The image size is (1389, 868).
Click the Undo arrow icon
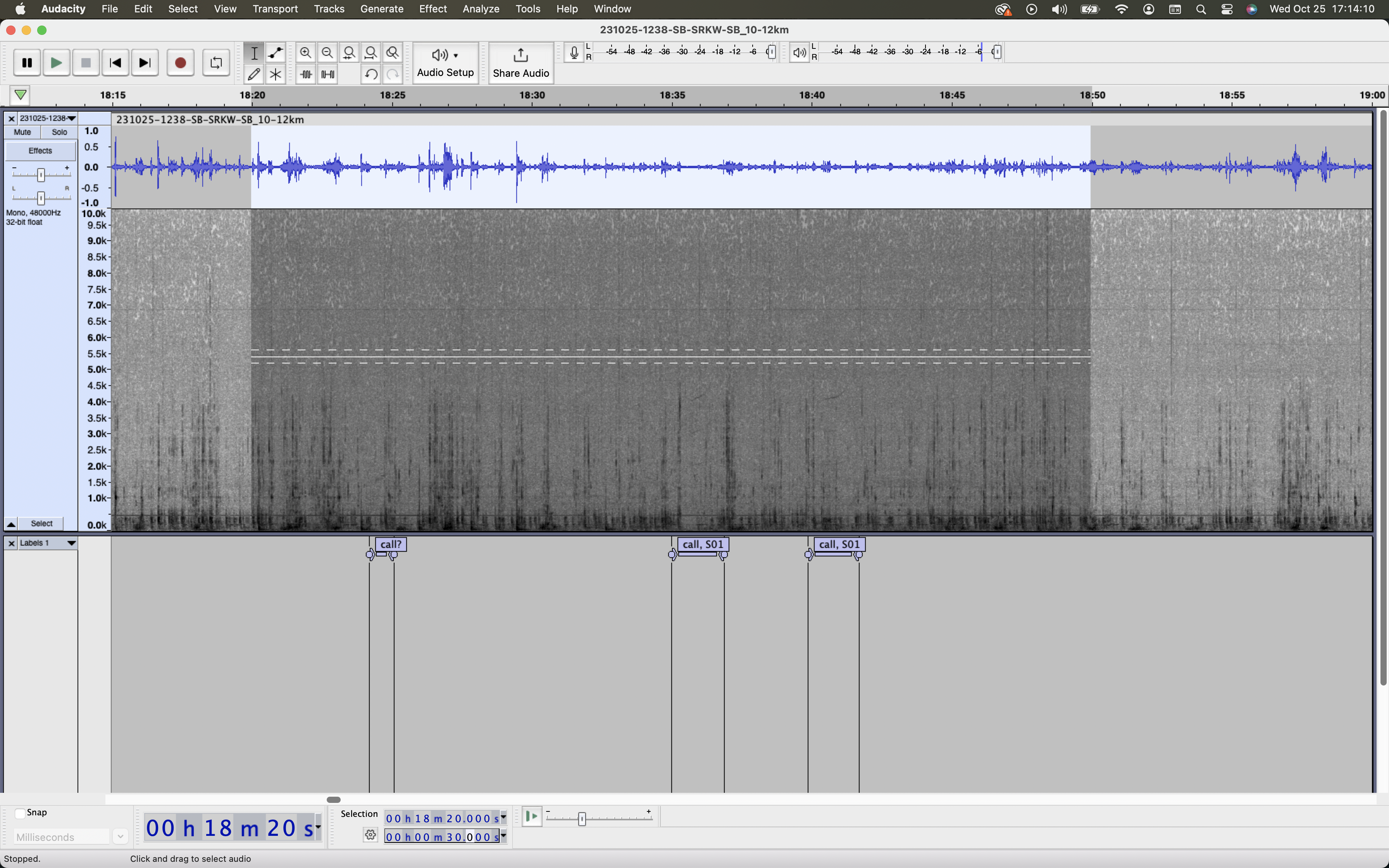coord(371,75)
